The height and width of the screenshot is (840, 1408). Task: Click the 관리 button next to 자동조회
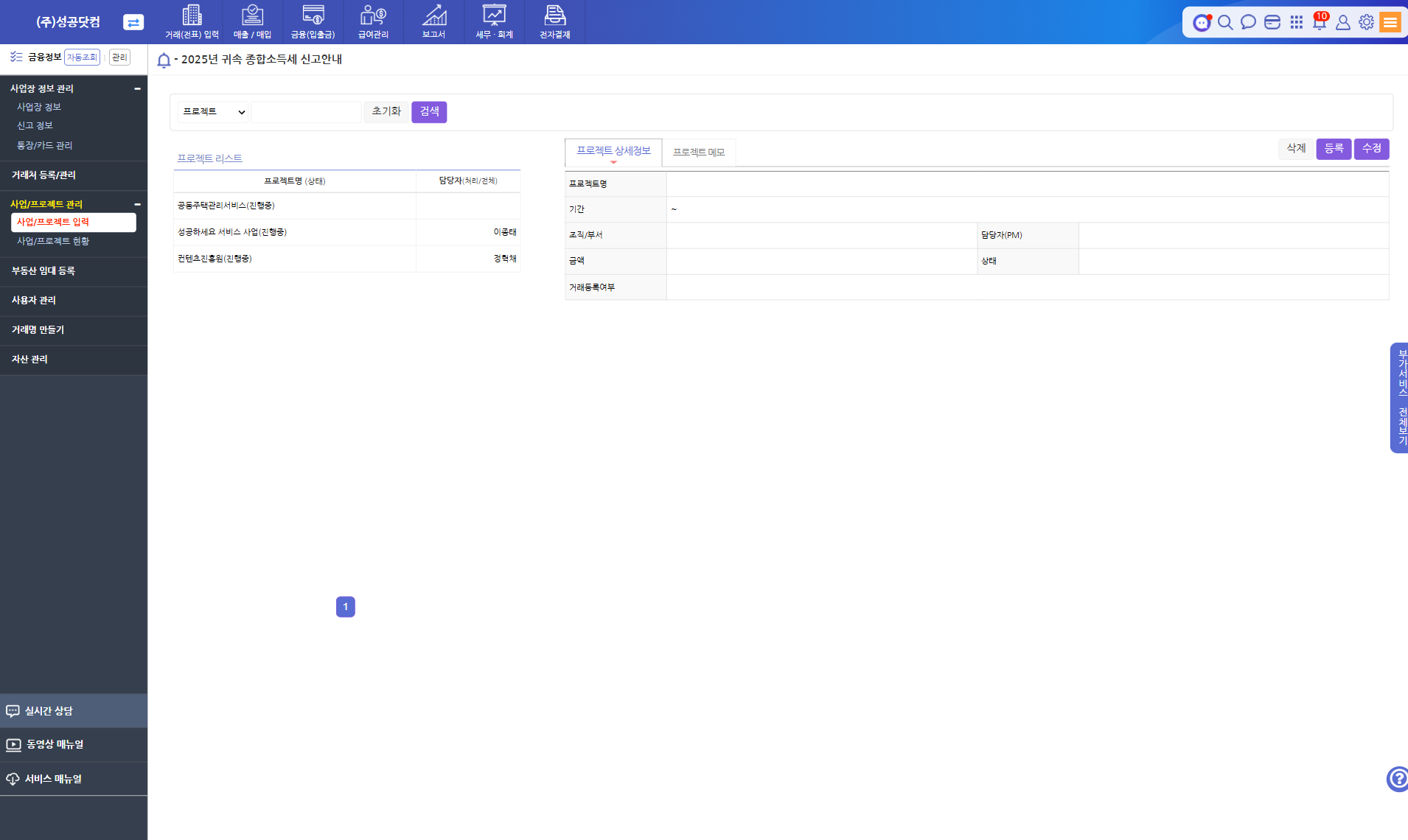tap(119, 57)
